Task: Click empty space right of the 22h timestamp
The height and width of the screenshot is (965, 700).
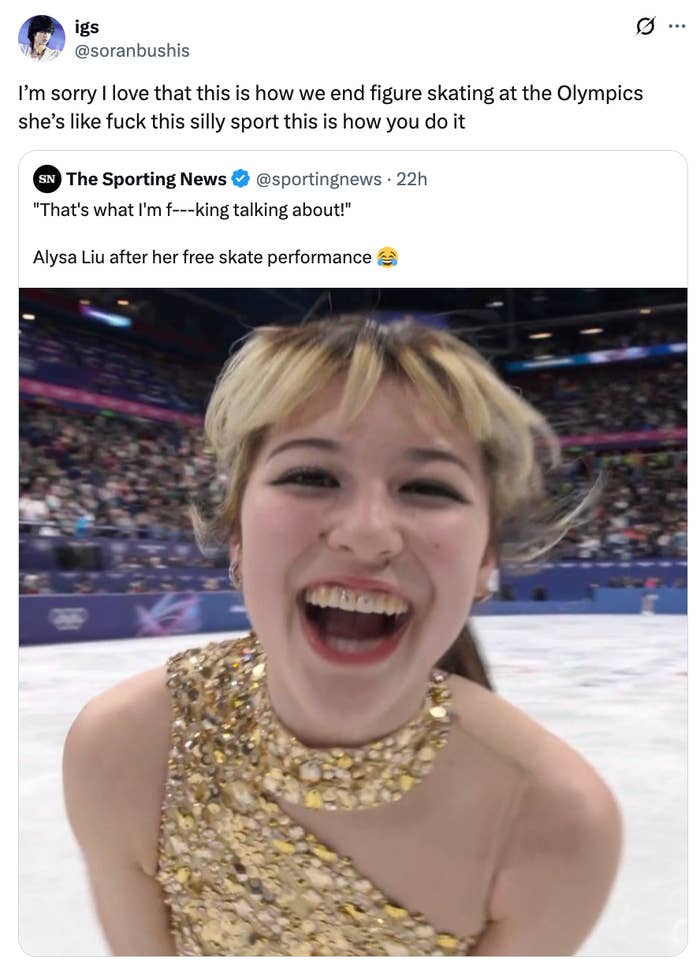Action: click(550, 179)
